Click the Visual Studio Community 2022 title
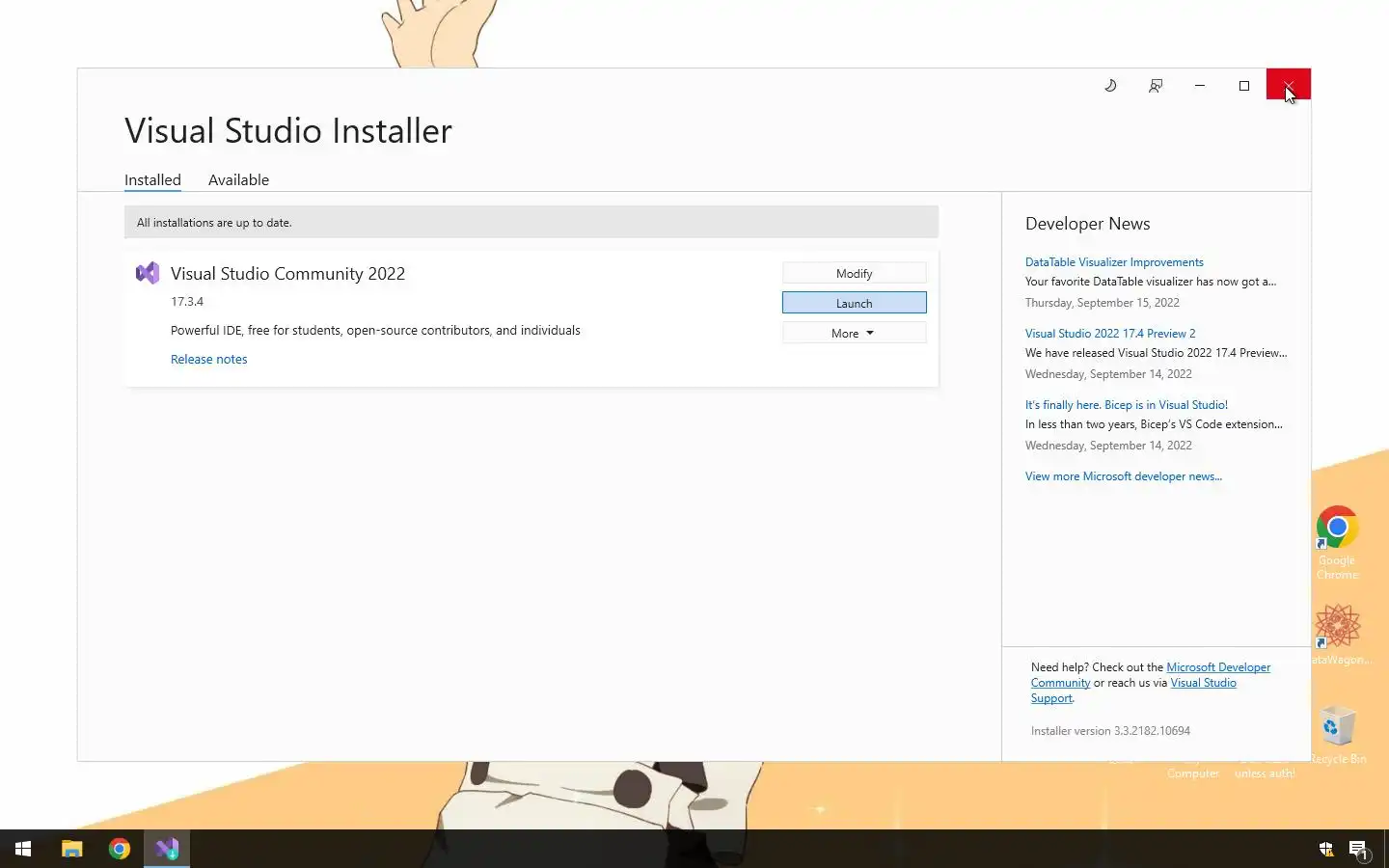This screenshot has height=868, width=1389. click(x=287, y=273)
